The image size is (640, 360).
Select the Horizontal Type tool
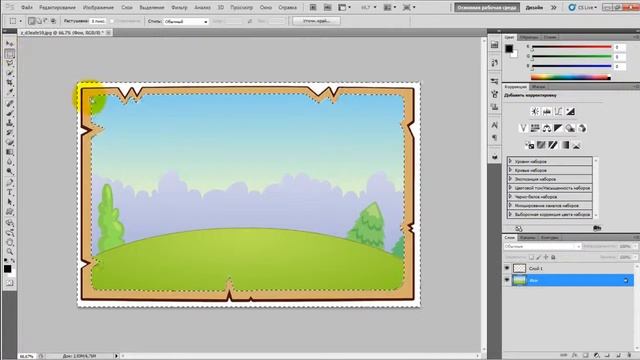click(x=10, y=192)
